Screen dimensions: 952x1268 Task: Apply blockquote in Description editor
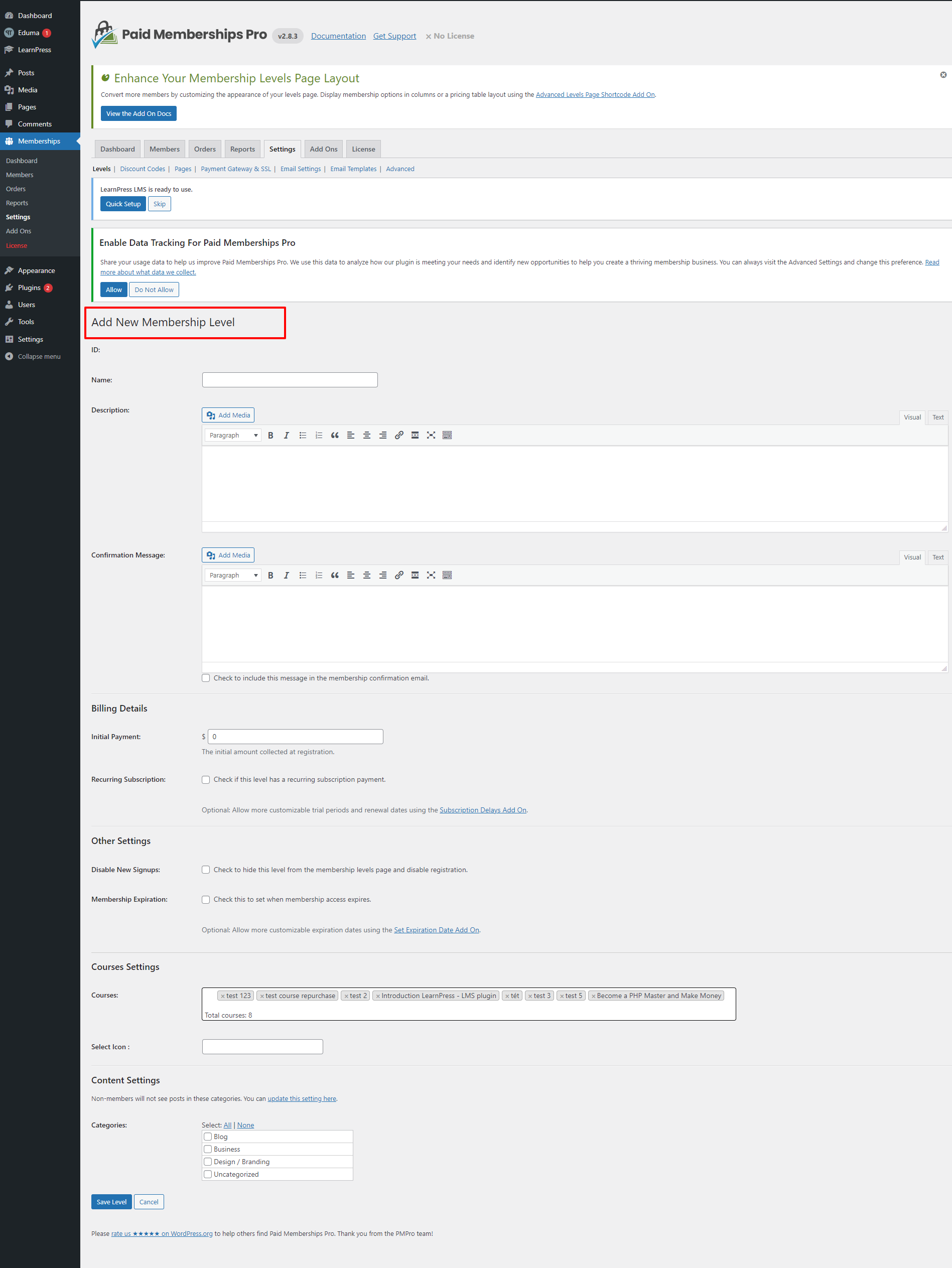pos(335,435)
